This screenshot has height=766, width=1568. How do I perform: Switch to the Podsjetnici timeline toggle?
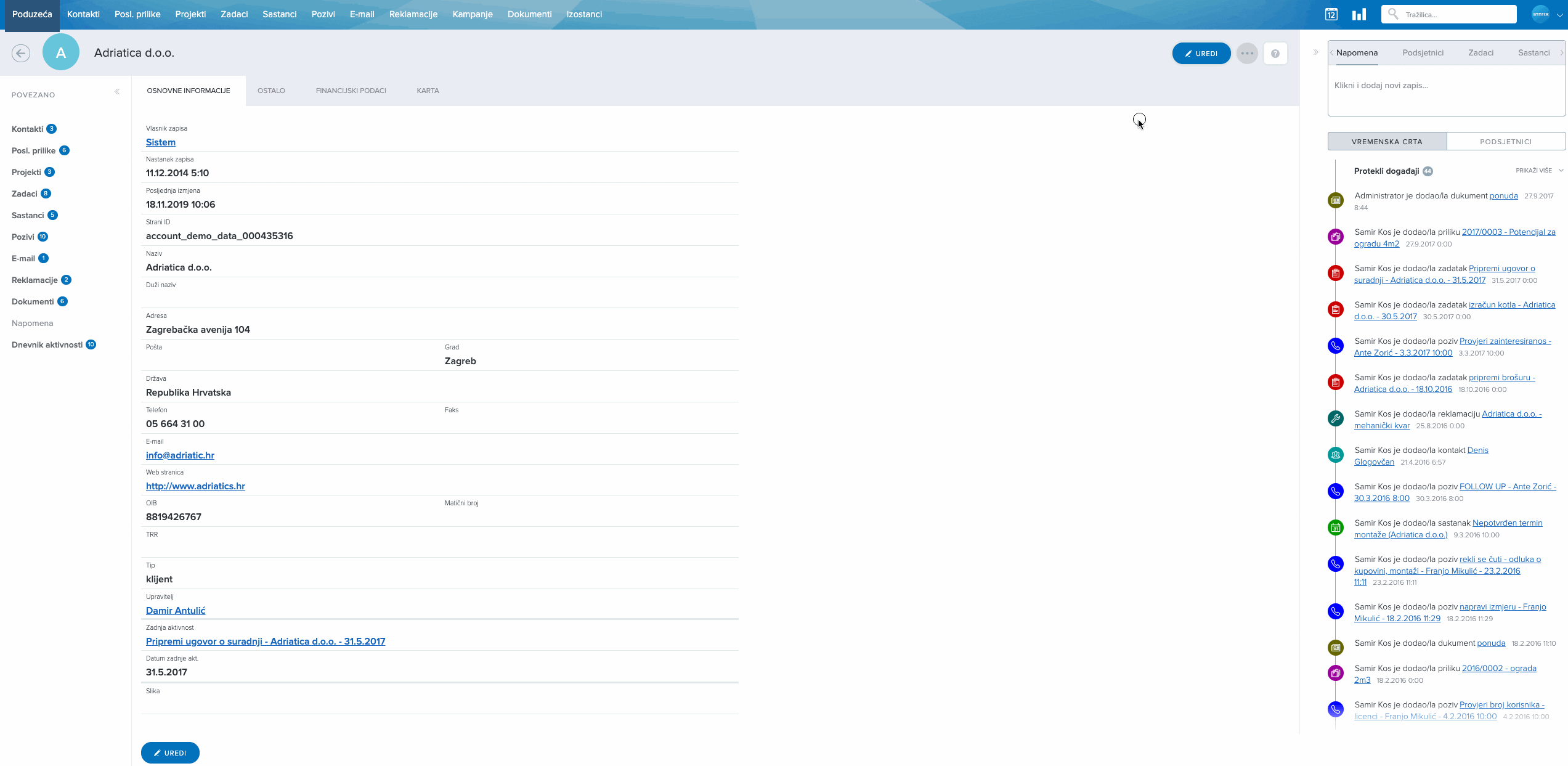pos(1505,141)
